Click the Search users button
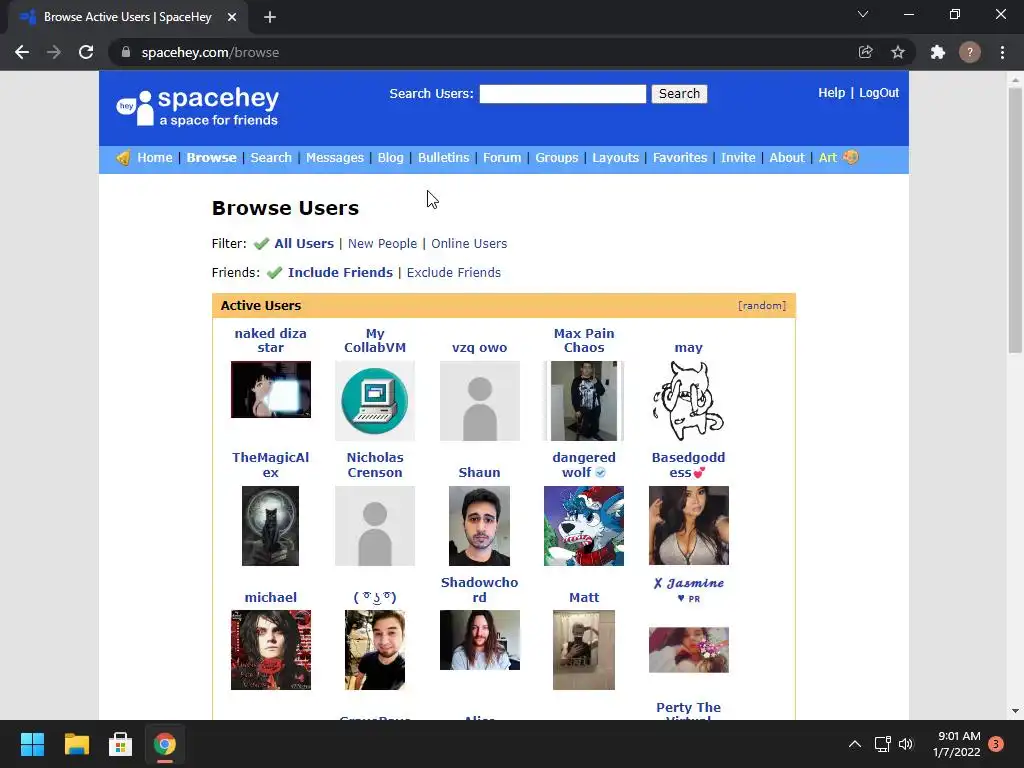 tap(679, 93)
